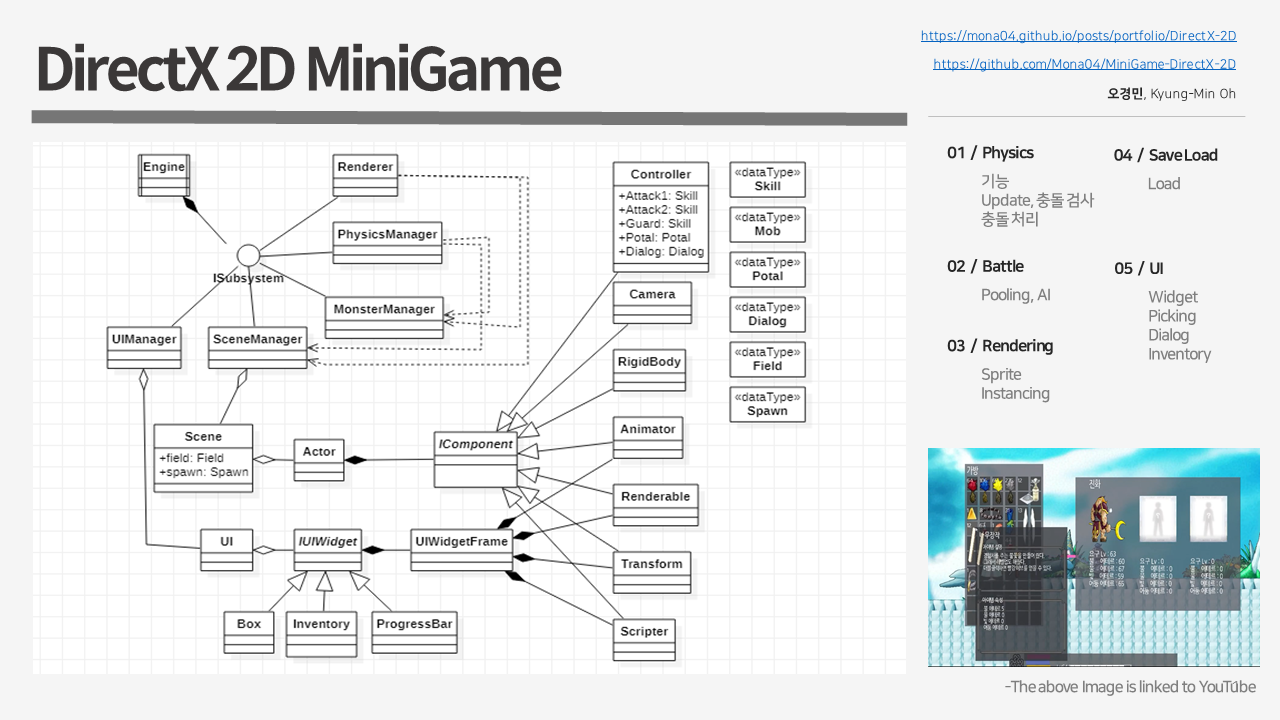Select the Actor class box

319,461
